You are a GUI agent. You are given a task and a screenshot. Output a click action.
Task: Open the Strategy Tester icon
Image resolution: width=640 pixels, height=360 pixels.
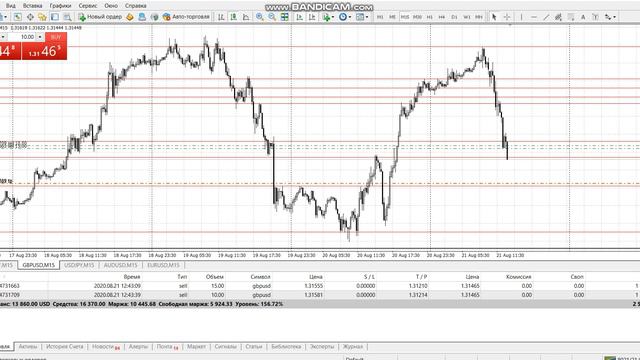point(67,17)
